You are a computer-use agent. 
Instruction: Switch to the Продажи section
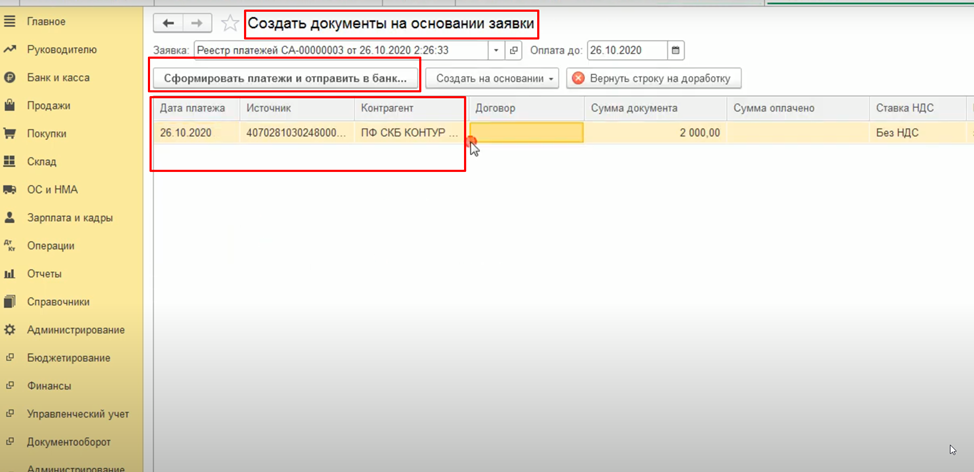point(48,106)
